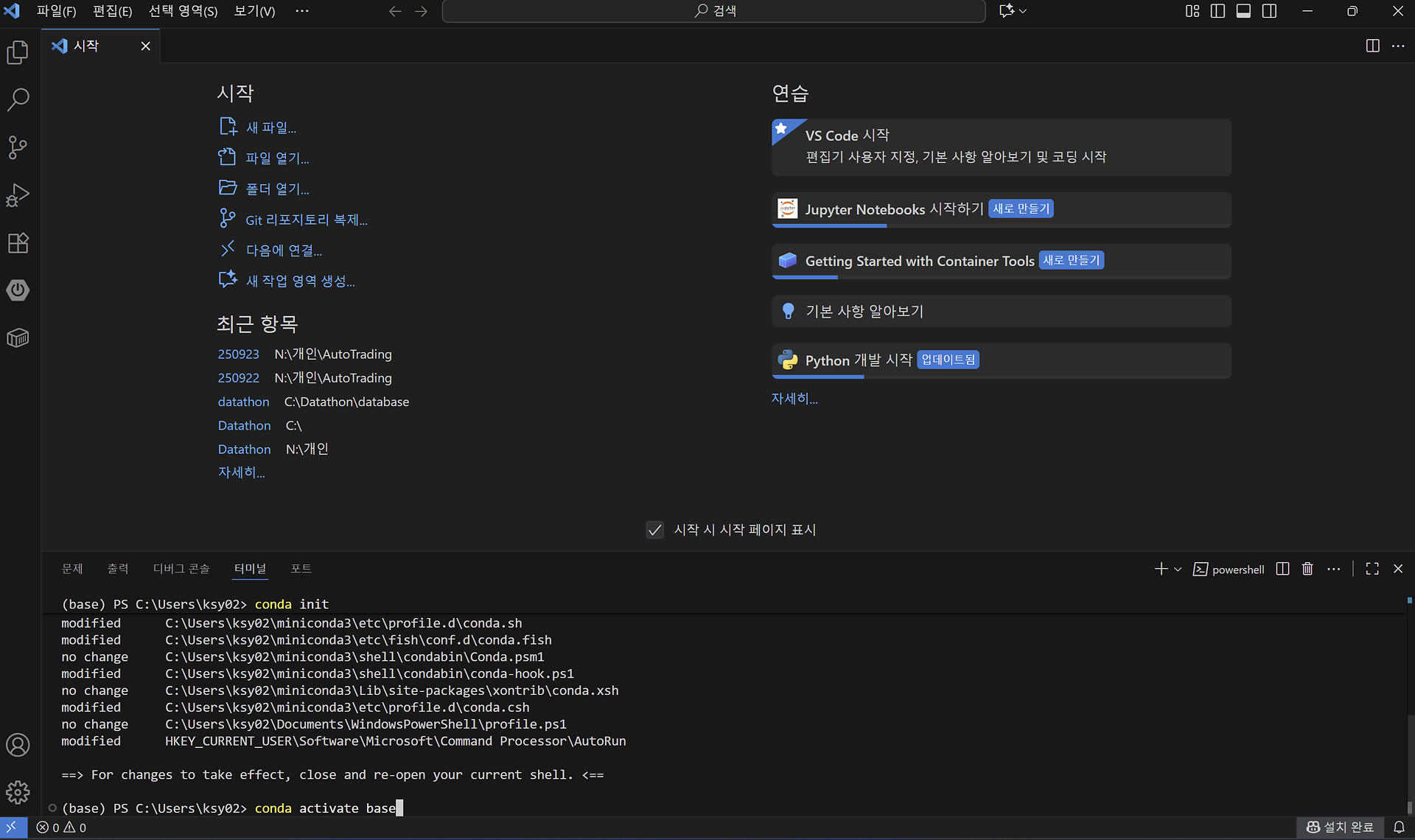Open the notifications bell in status bar
Screen dimensions: 1415x840
[1399, 827]
